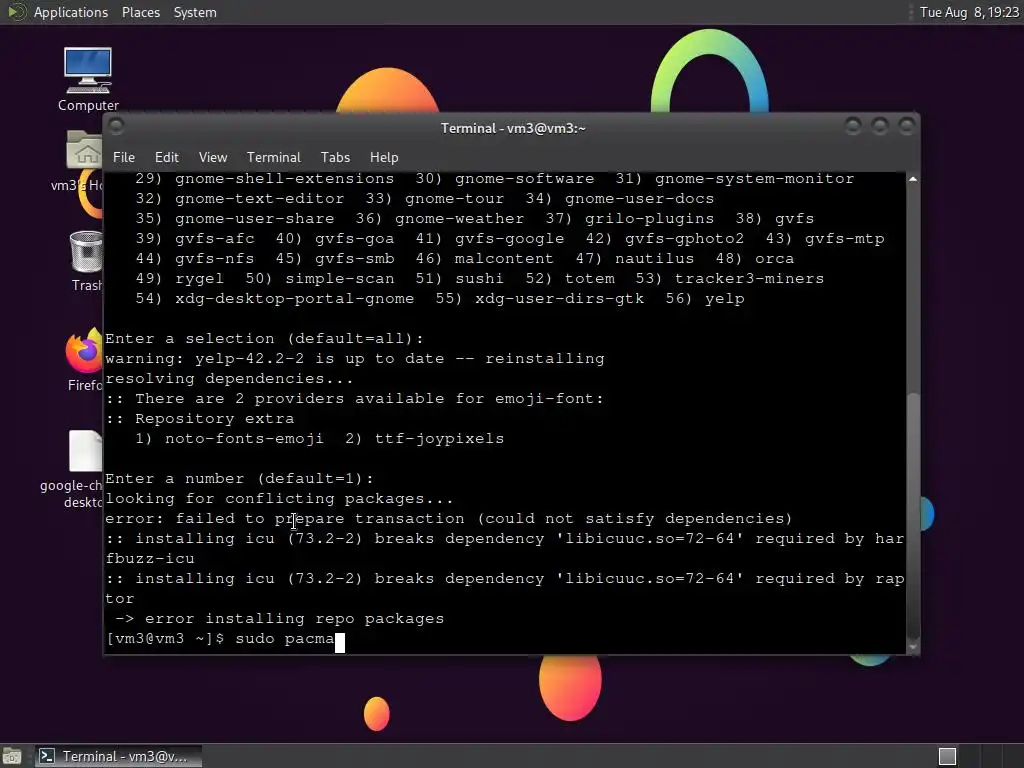Open the Applications menu
This screenshot has height=768, width=1024.
click(71, 12)
